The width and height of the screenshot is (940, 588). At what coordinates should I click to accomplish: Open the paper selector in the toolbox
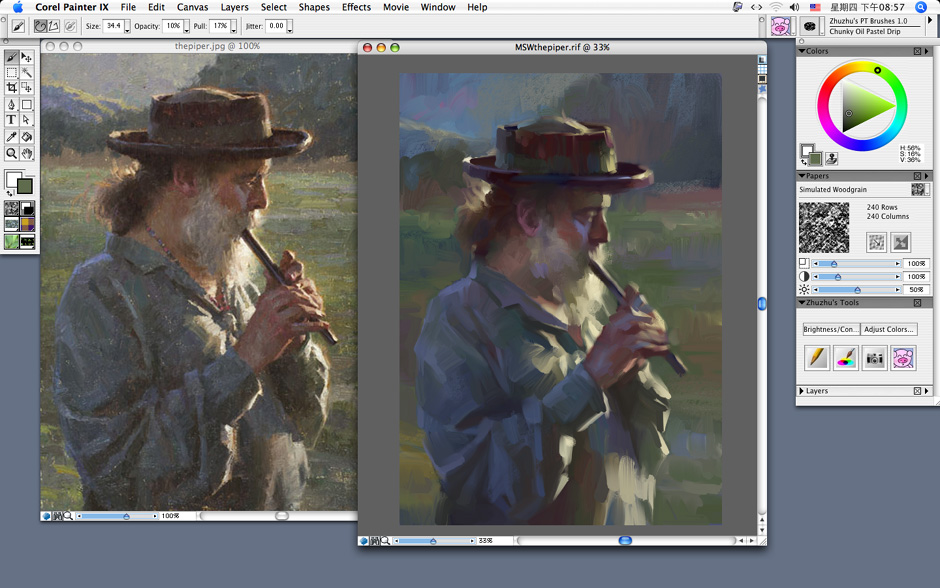[x=11, y=208]
